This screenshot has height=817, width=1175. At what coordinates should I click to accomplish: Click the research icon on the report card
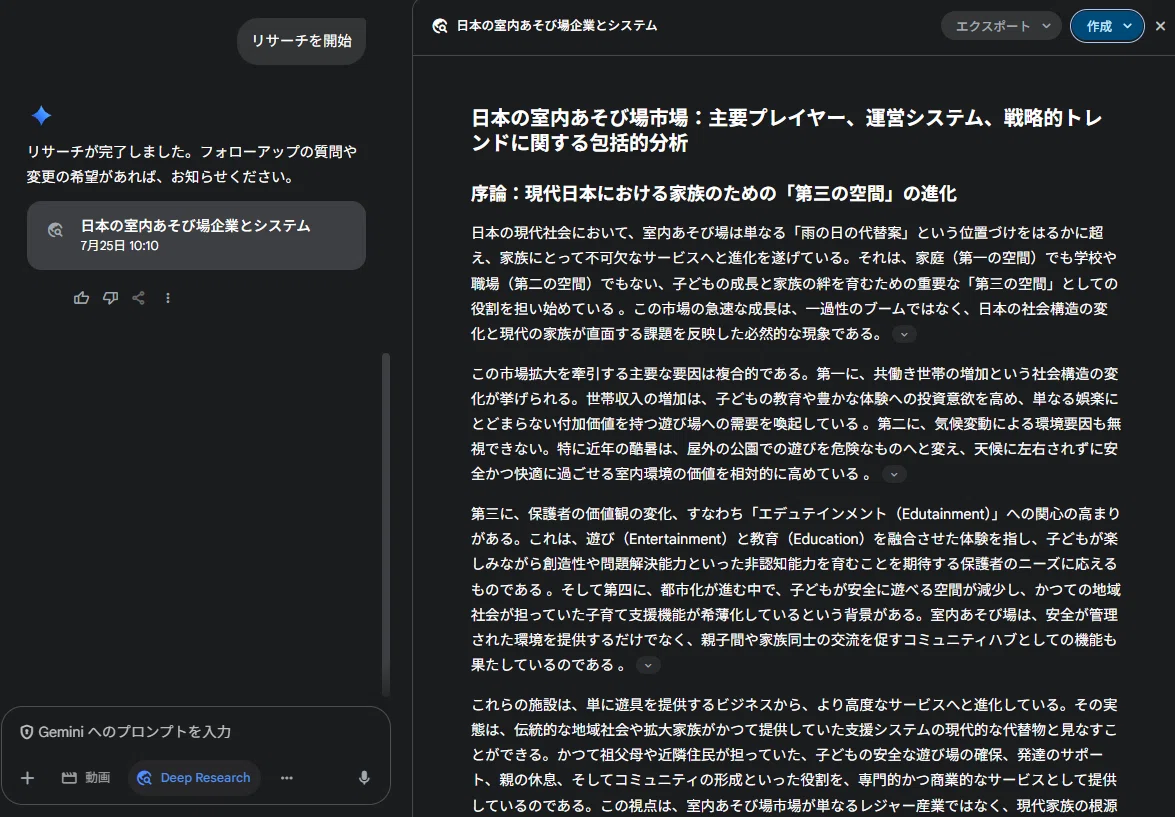point(55,230)
